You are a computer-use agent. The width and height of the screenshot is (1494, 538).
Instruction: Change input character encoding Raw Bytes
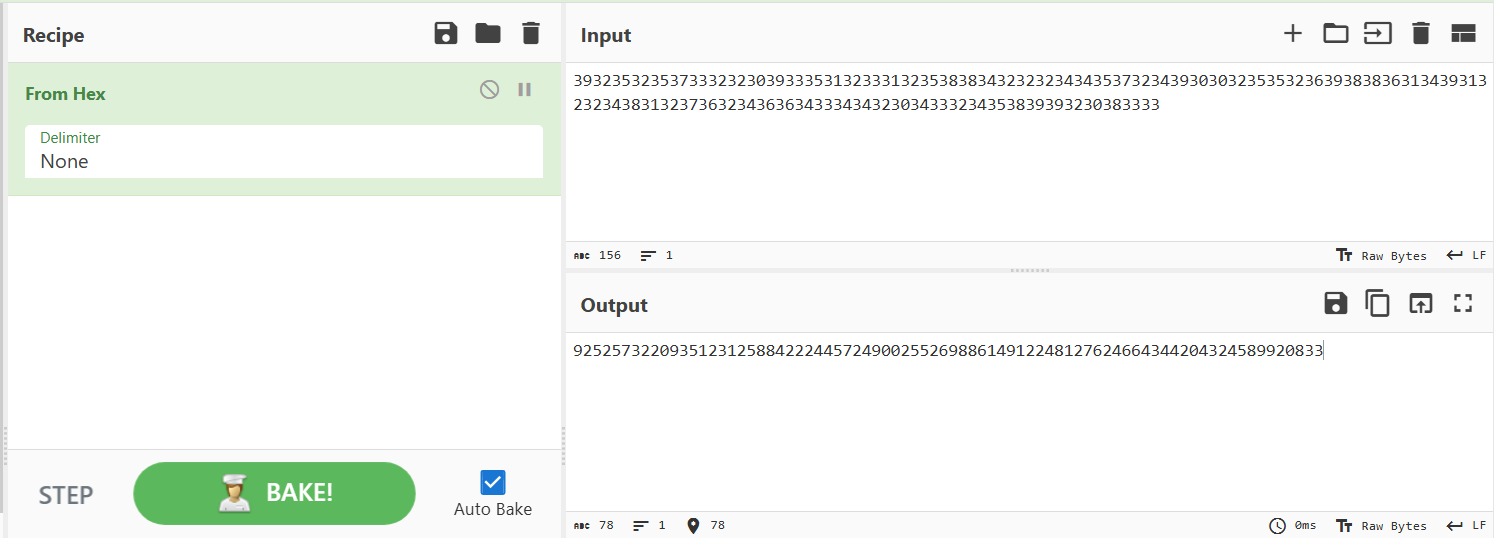point(1382,256)
